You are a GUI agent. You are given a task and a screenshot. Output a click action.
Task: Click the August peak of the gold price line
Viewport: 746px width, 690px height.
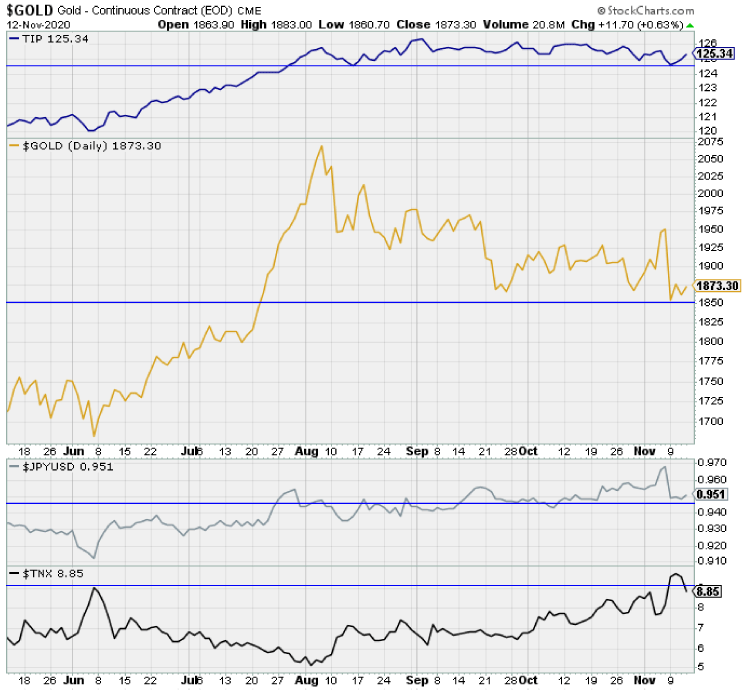[x=322, y=147]
